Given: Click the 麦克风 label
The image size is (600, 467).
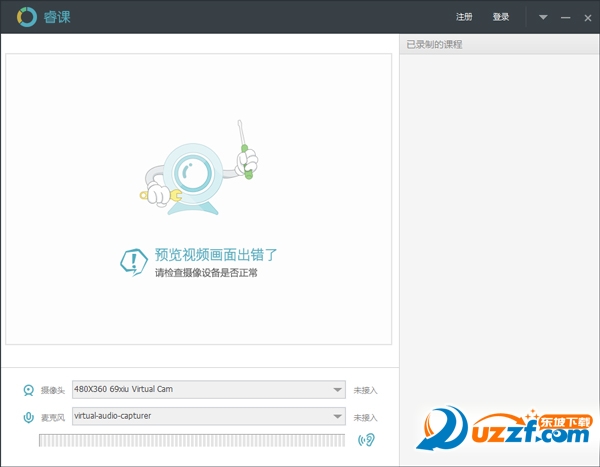Looking at the screenshot, I should (x=53, y=418).
